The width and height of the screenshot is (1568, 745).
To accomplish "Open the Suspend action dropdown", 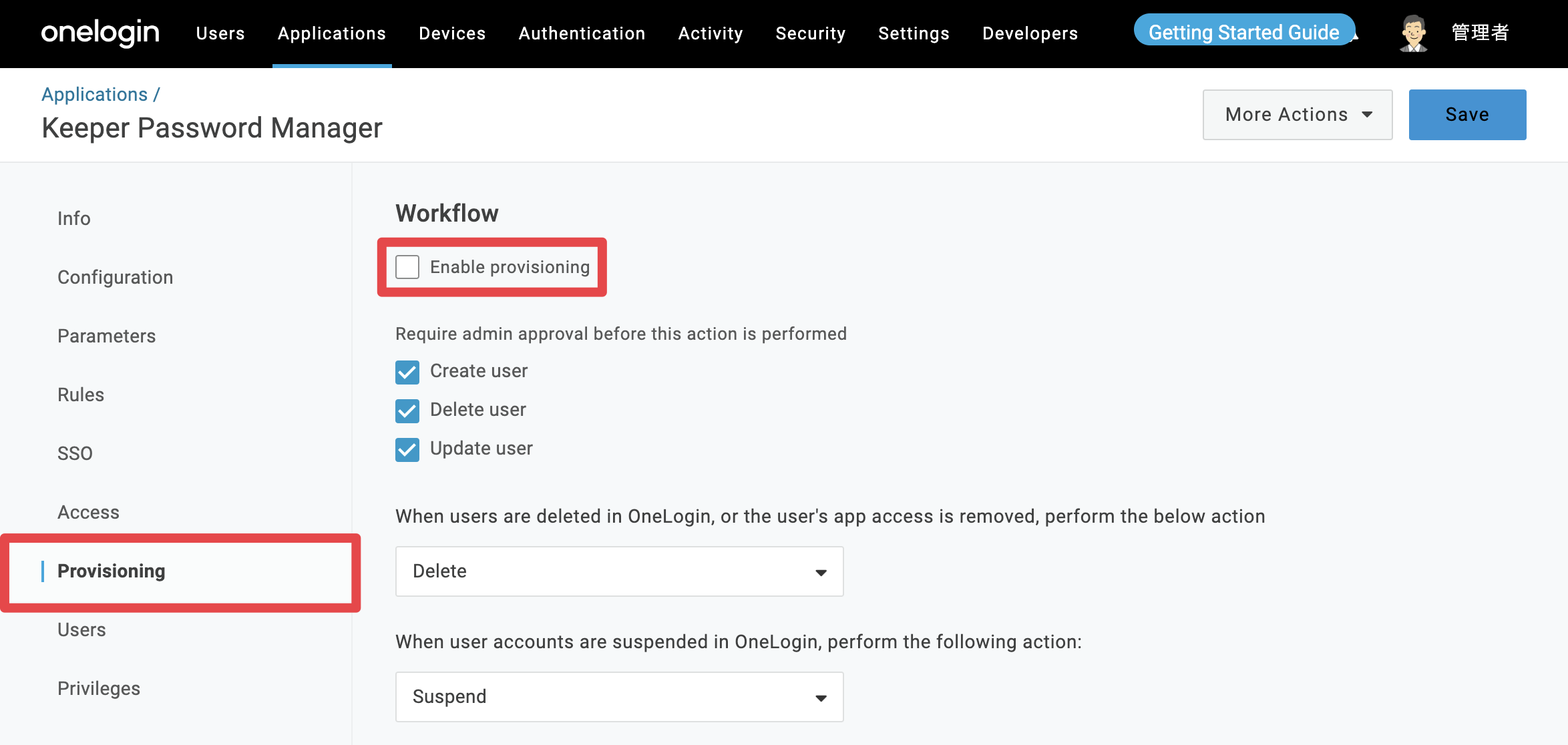I will point(620,697).
